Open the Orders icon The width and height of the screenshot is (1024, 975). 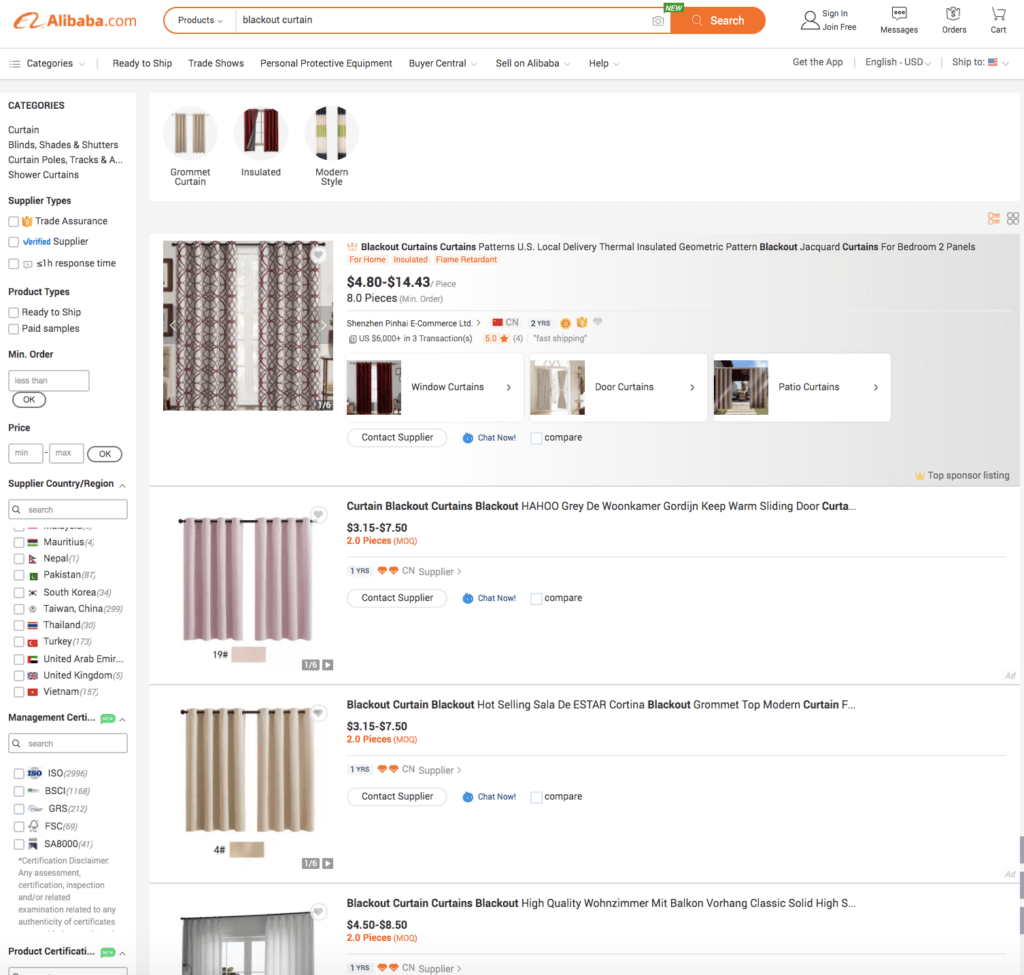coord(953,14)
